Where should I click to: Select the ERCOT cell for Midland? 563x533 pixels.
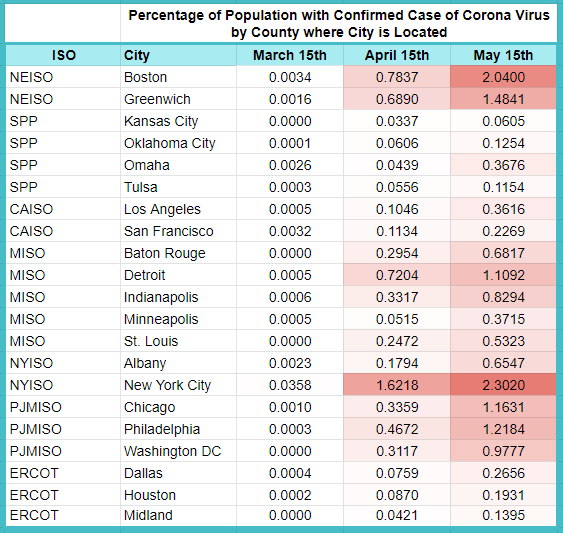(63, 515)
